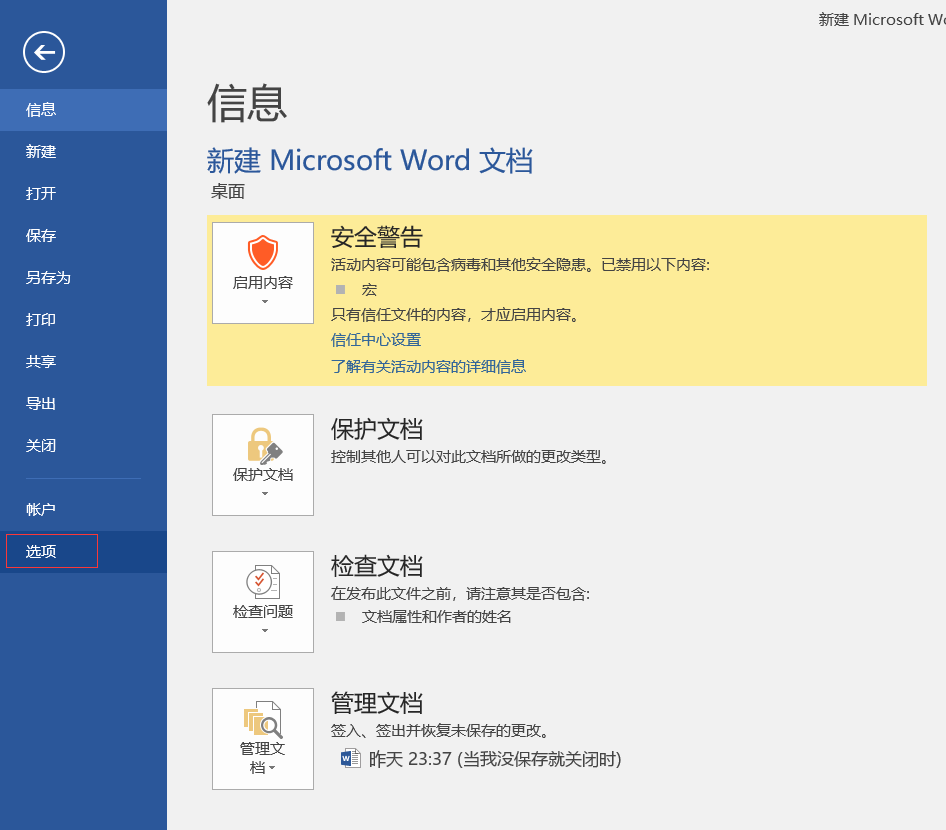946x830 pixels.
Task: Click the 只有信任文件的内容 warning text
Action: pos(457,315)
